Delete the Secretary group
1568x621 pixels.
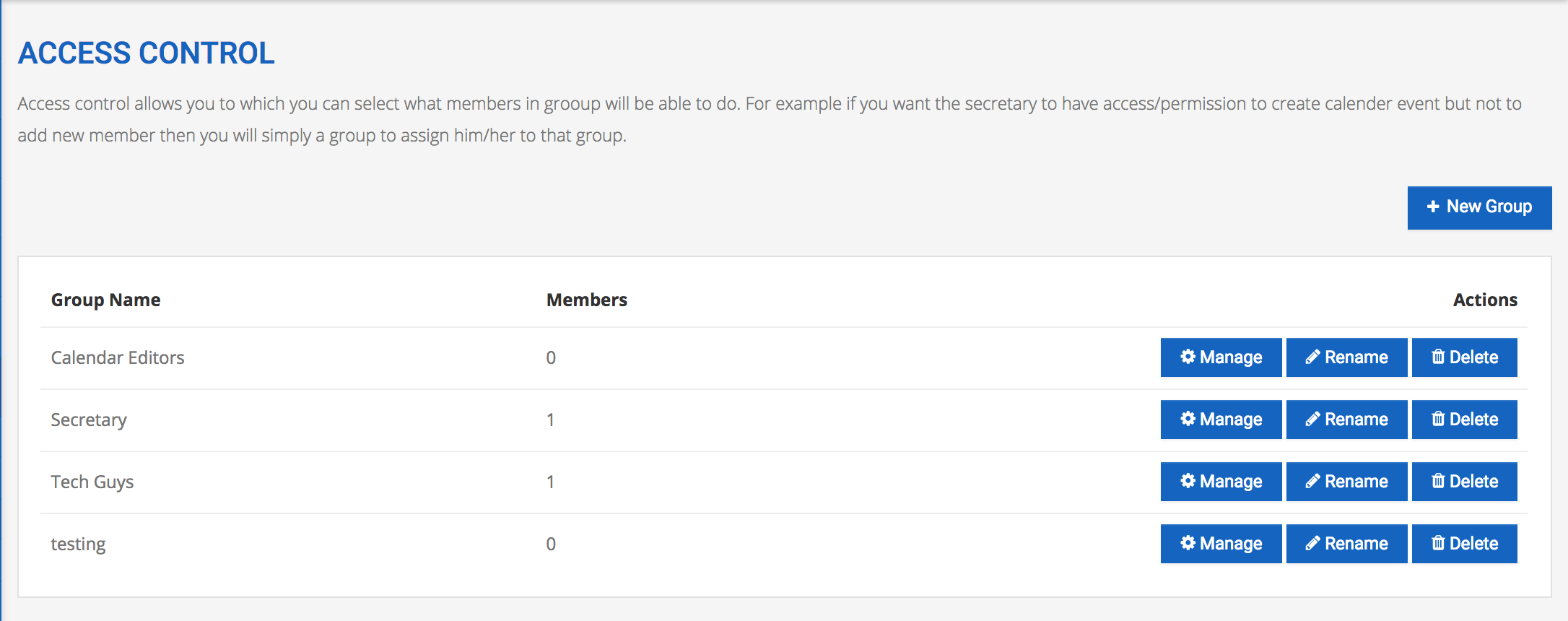1464,420
